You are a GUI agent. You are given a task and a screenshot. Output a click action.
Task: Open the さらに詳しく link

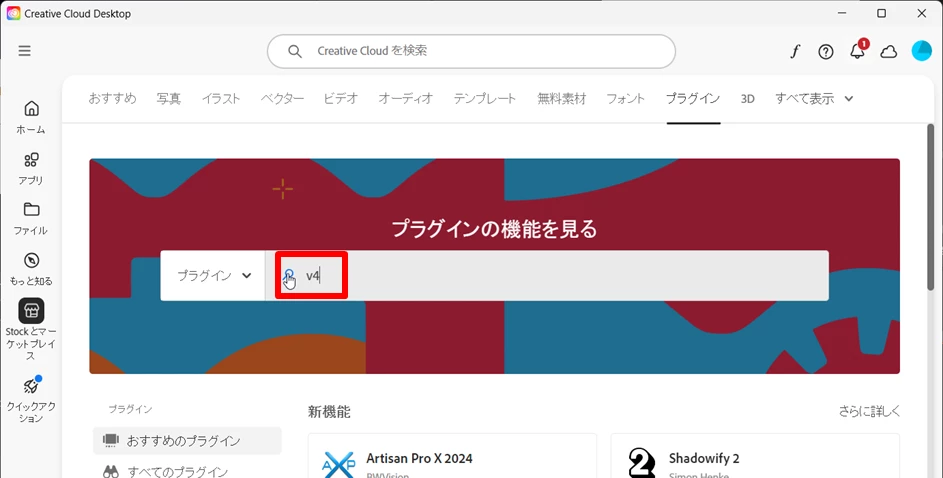click(x=869, y=411)
